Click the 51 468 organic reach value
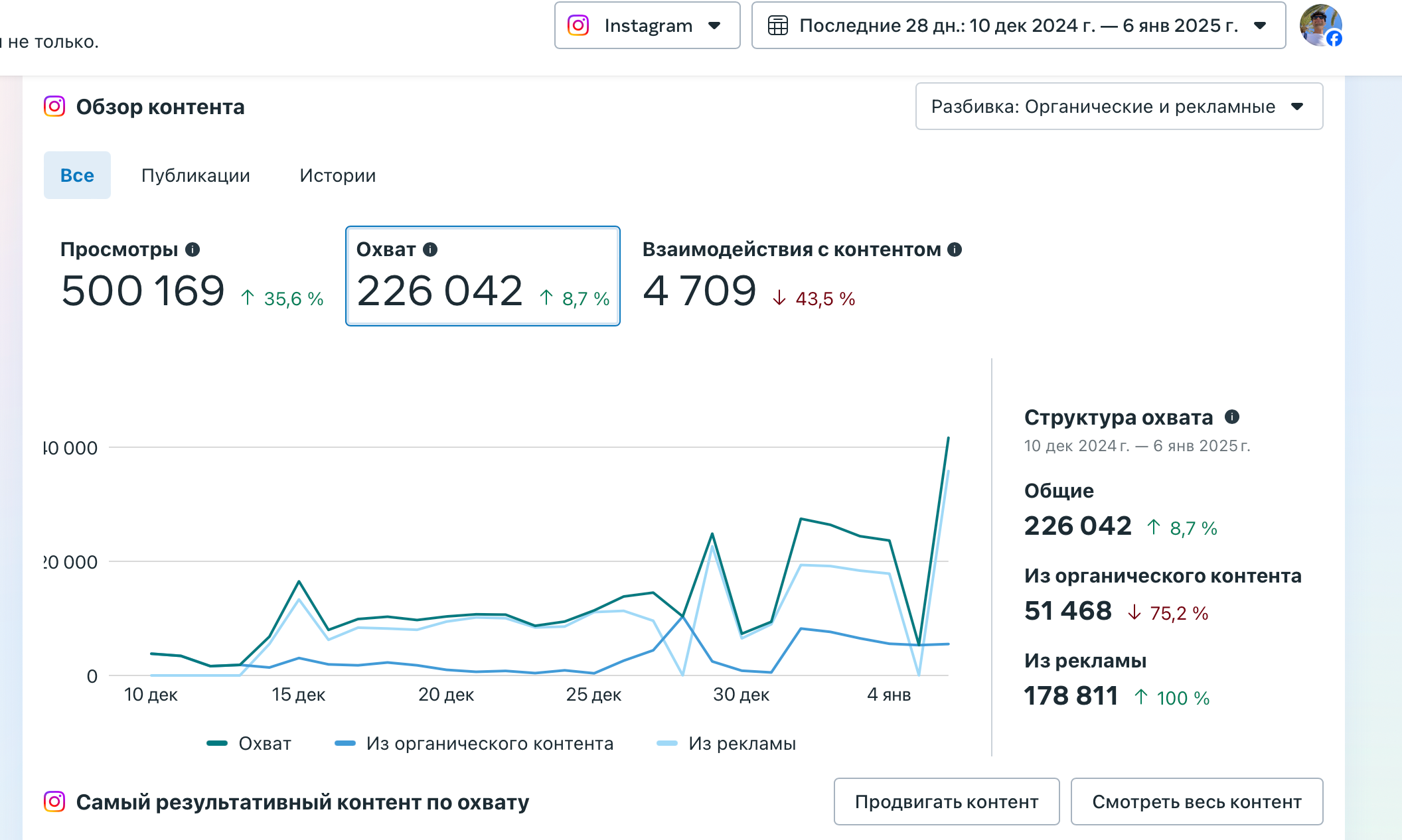Image resolution: width=1402 pixels, height=840 pixels. click(1067, 610)
